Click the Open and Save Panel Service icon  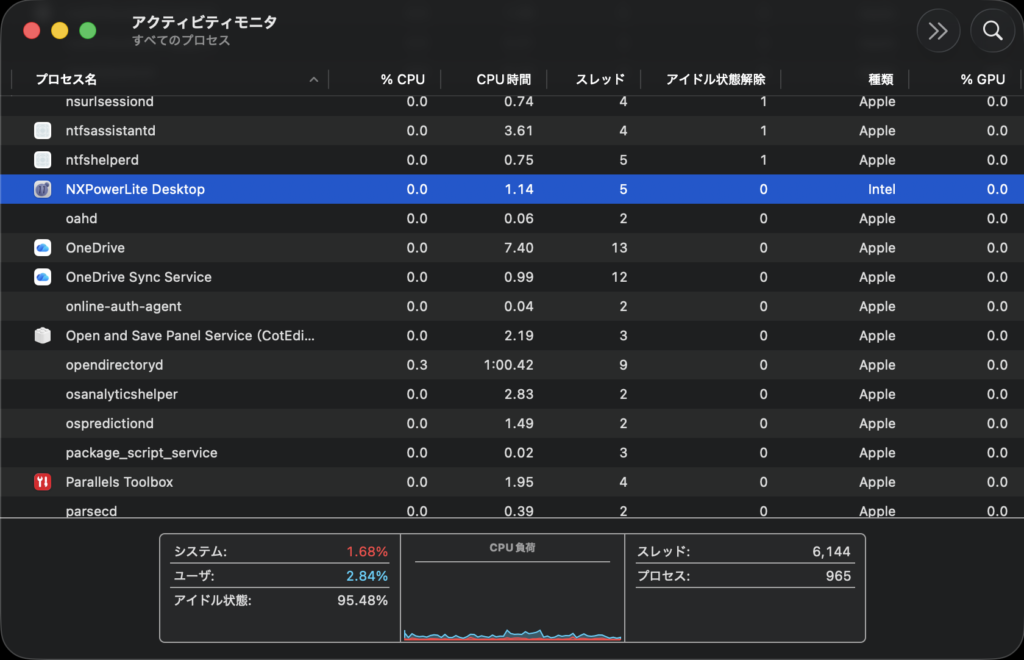coord(42,336)
